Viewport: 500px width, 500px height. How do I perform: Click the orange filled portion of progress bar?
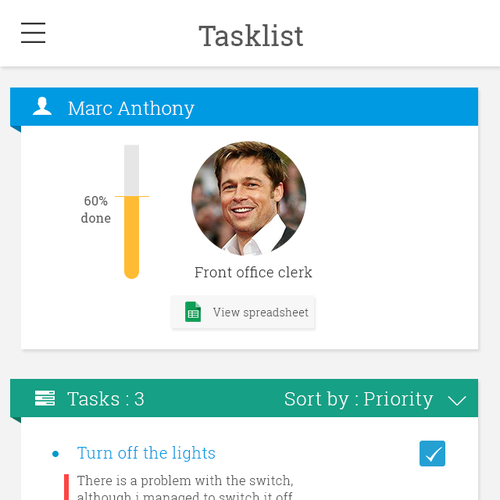pos(132,237)
